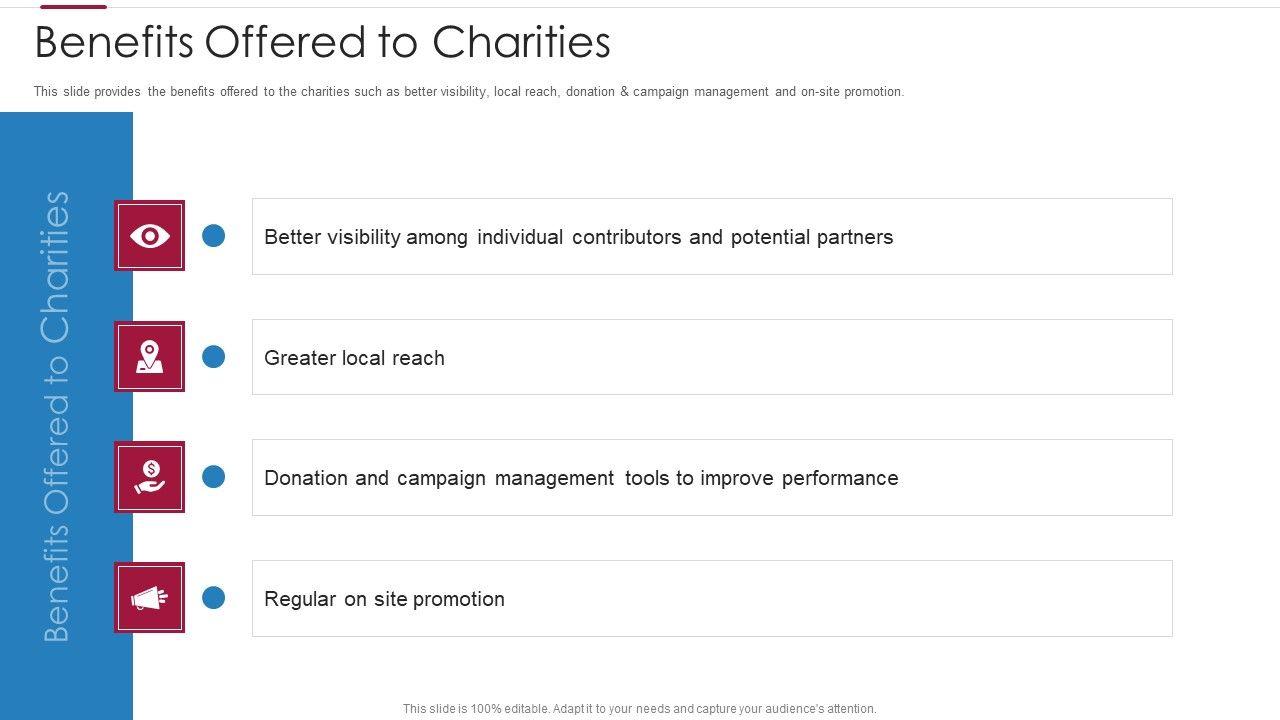This screenshot has height=720, width=1280.
Task: Select the thin gray divider line at top
Action: 700,7
